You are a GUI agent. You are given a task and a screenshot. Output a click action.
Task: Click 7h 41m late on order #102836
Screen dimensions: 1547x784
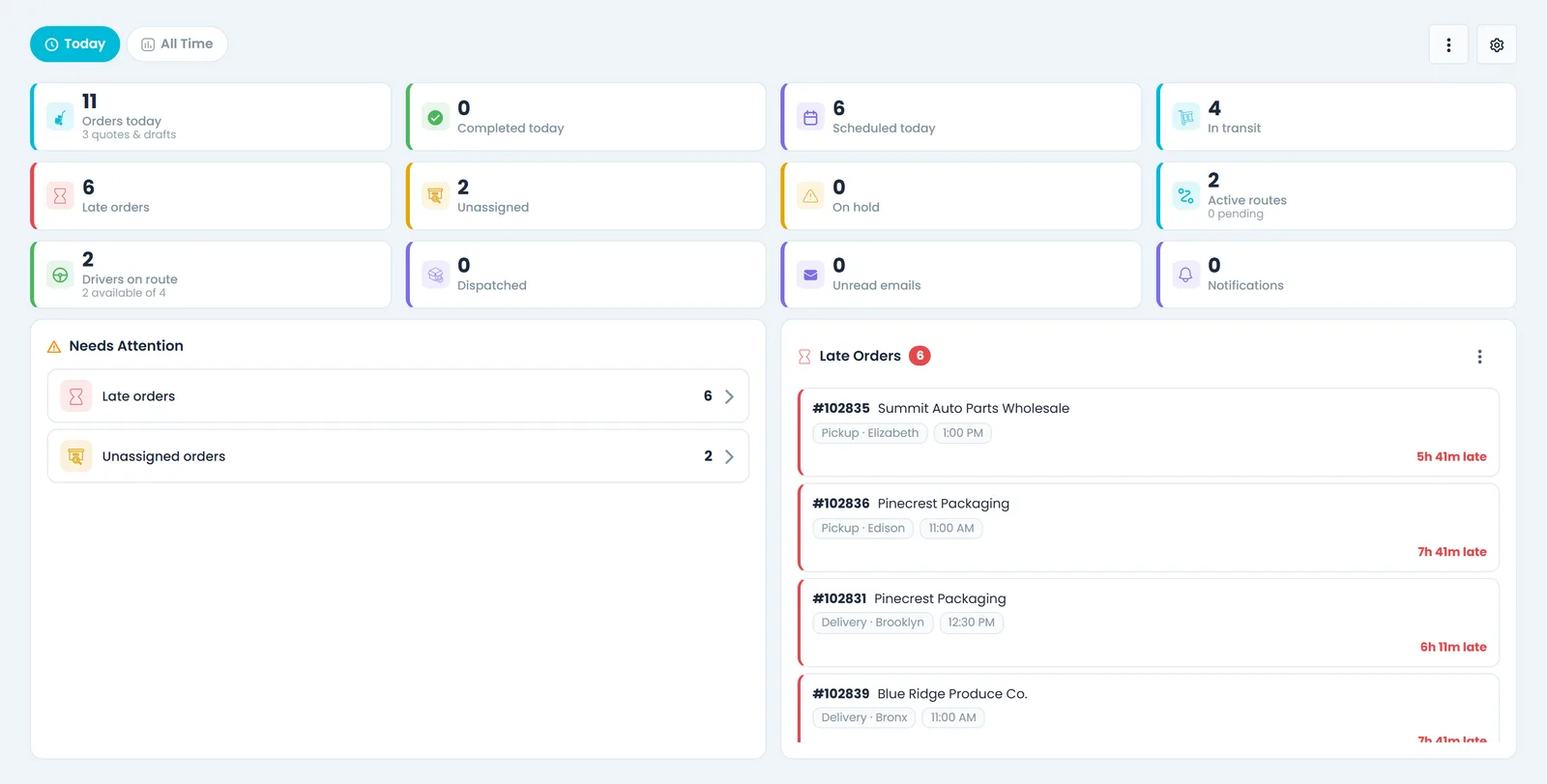pos(1452,552)
